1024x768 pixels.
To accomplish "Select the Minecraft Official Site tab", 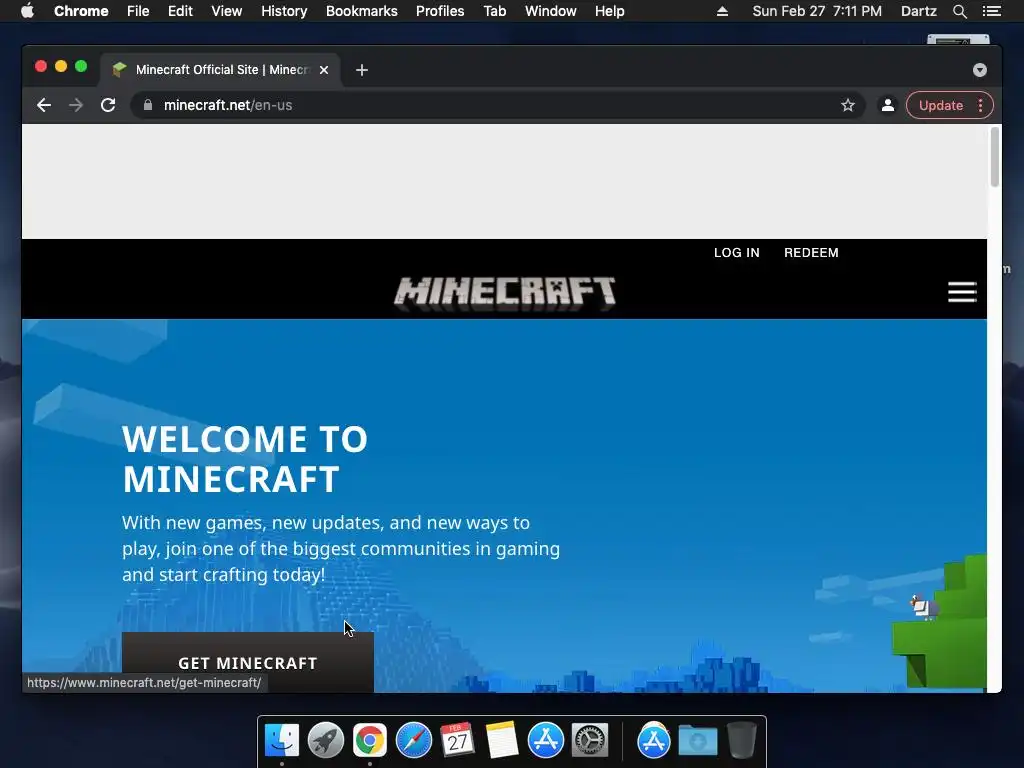I will tap(219, 70).
